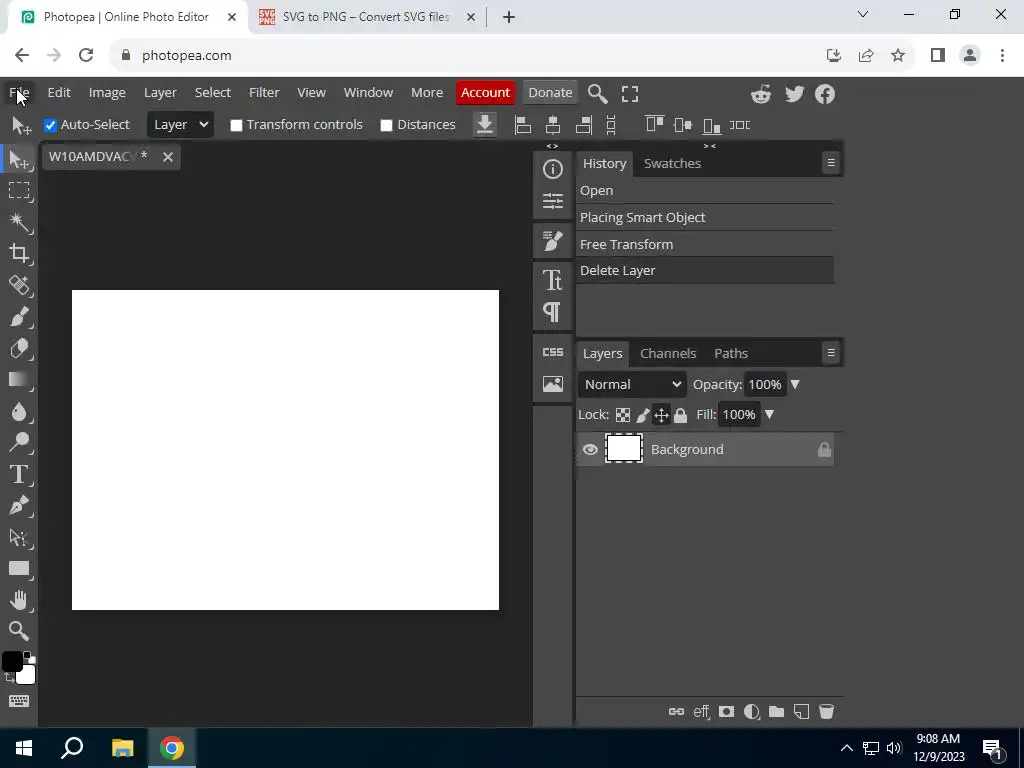The height and width of the screenshot is (768, 1024).
Task: Create new adjustment layer icon
Action: [x=752, y=712]
